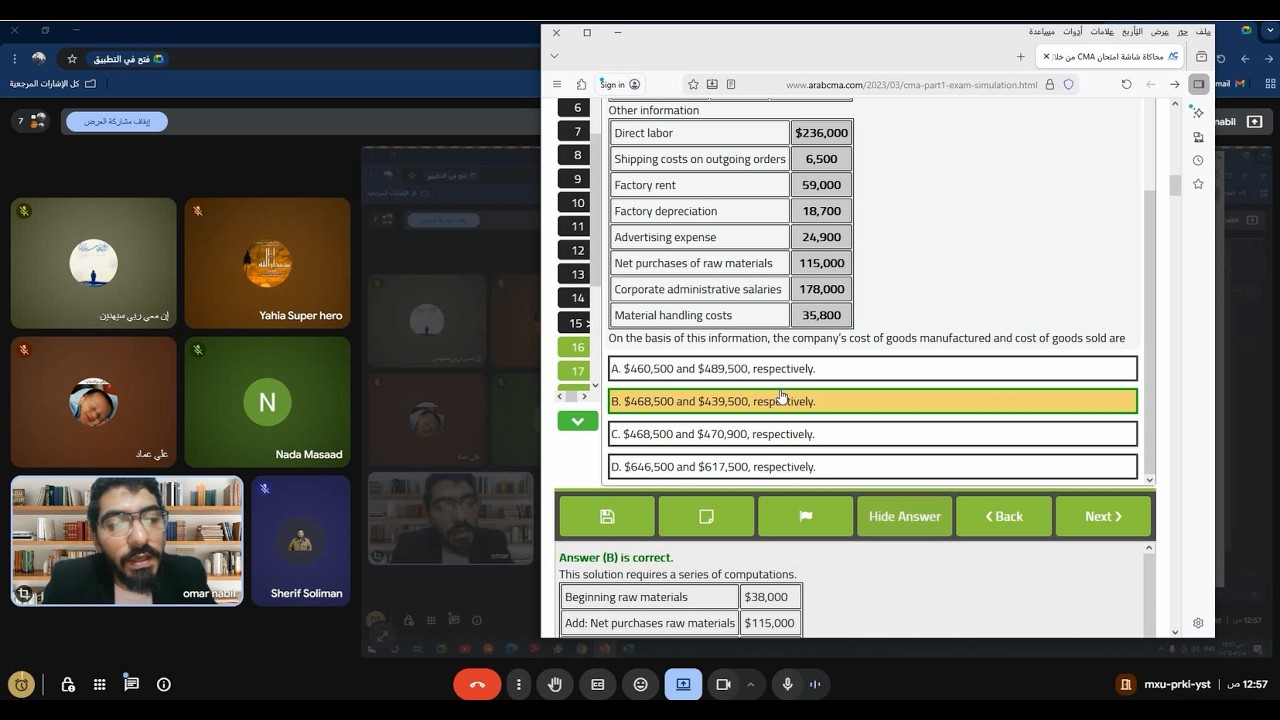
Task: Reload the arabcma page in Firefox
Action: tap(1126, 85)
